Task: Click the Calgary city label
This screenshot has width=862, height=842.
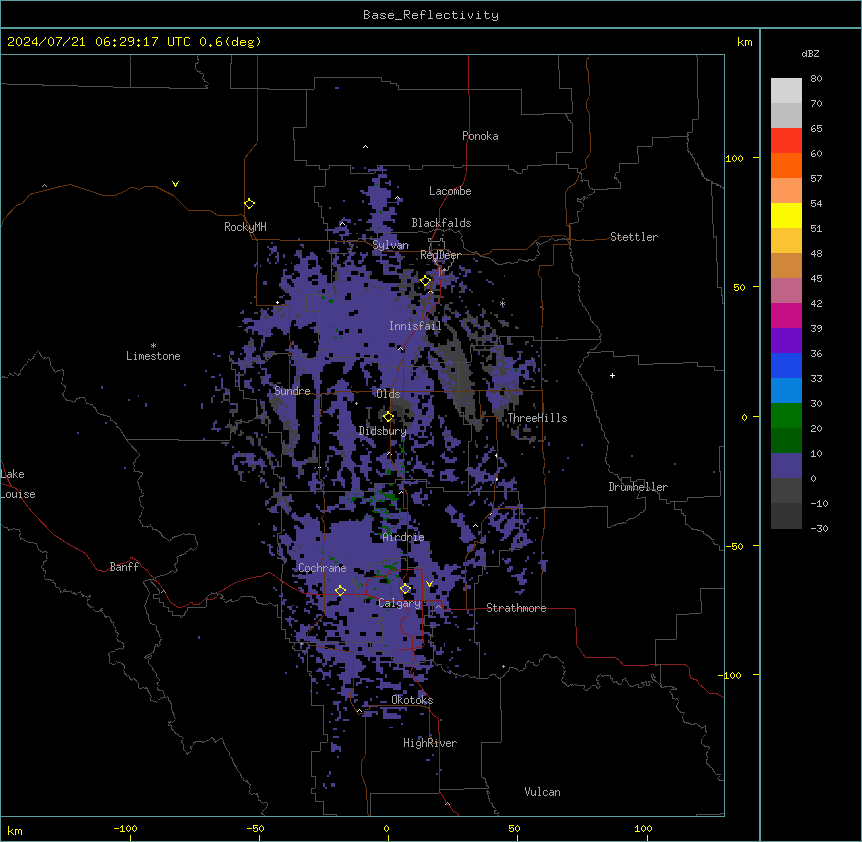Action: 399,603
